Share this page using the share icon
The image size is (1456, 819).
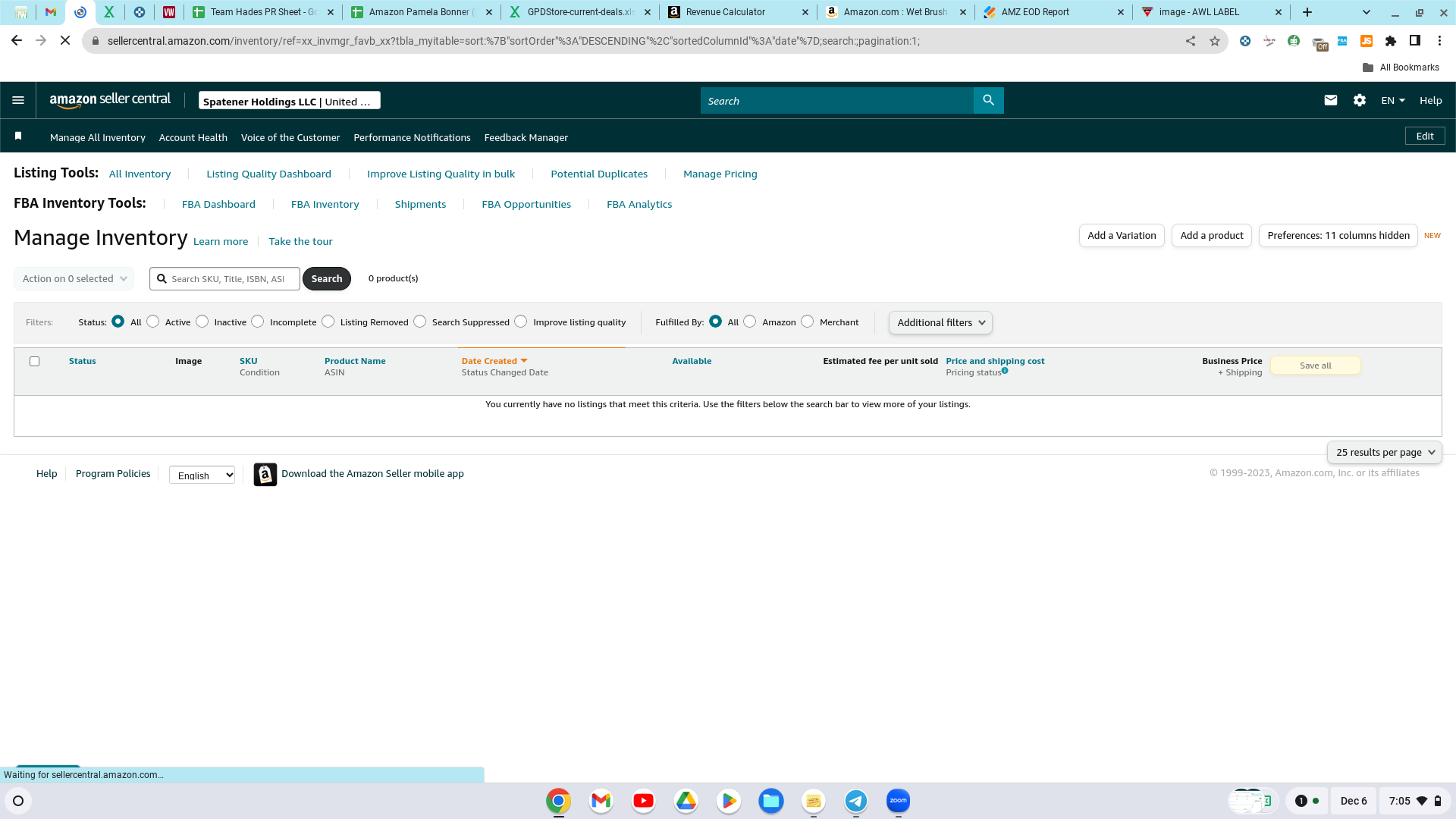[x=1191, y=41]
